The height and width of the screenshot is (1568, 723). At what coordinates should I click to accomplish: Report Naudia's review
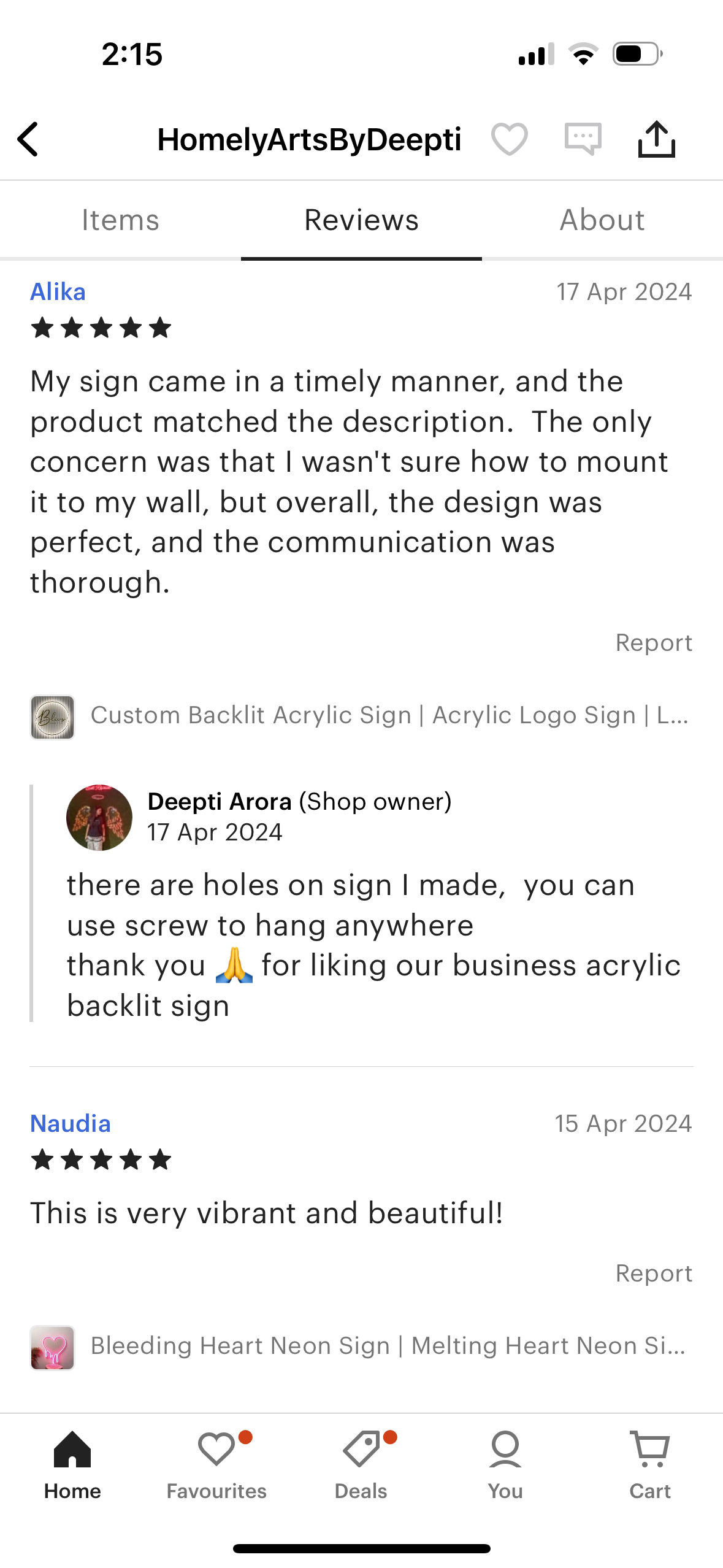654,1273
